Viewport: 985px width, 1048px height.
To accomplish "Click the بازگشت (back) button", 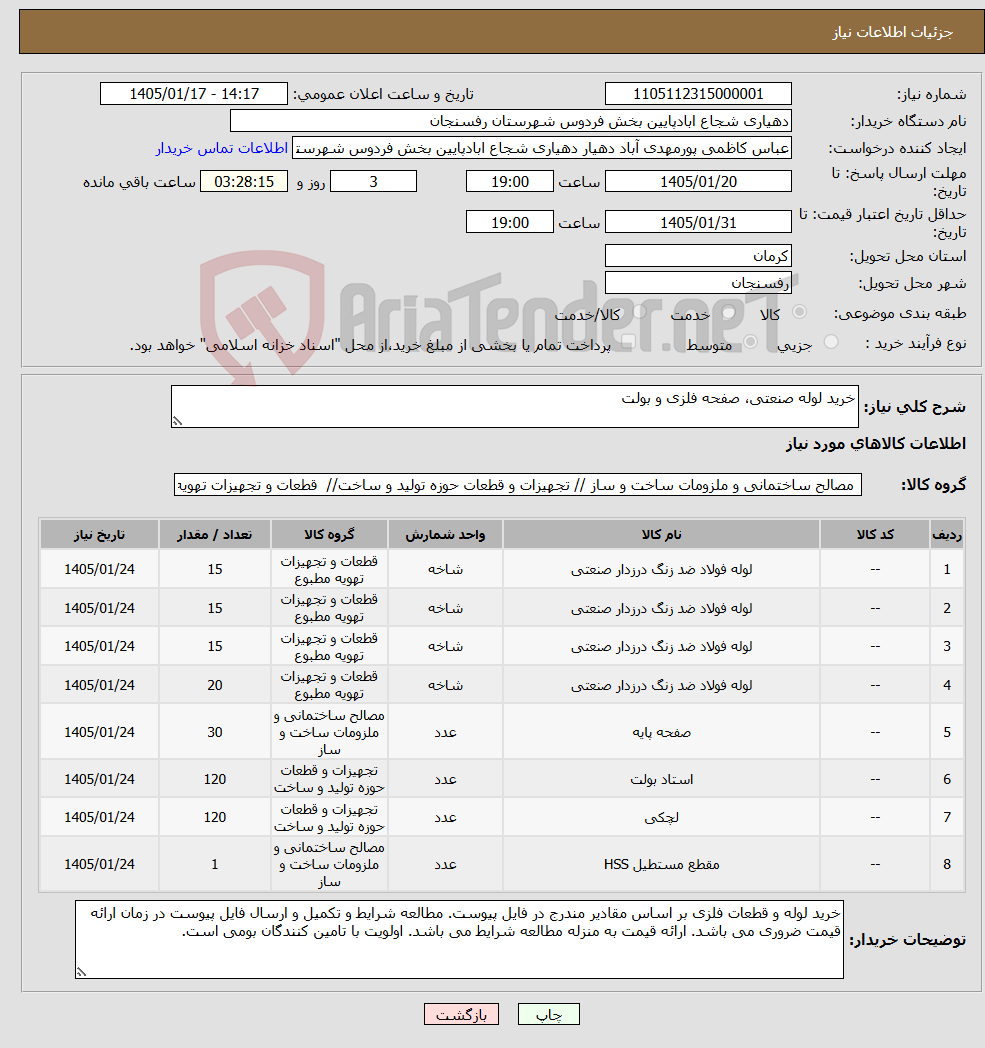I will [x=461, y=1014].
